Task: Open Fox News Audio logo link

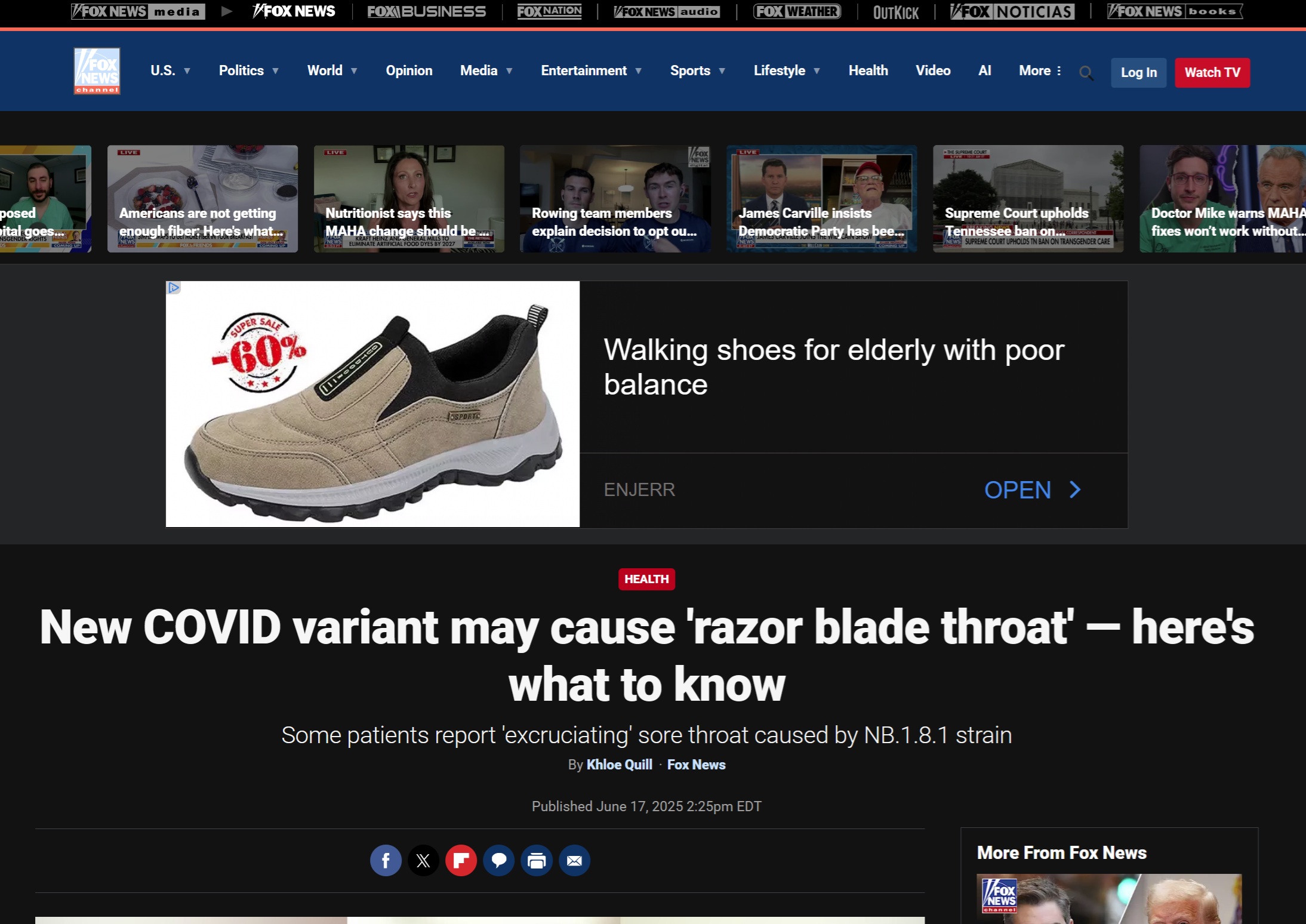Action: coord(667,11)
